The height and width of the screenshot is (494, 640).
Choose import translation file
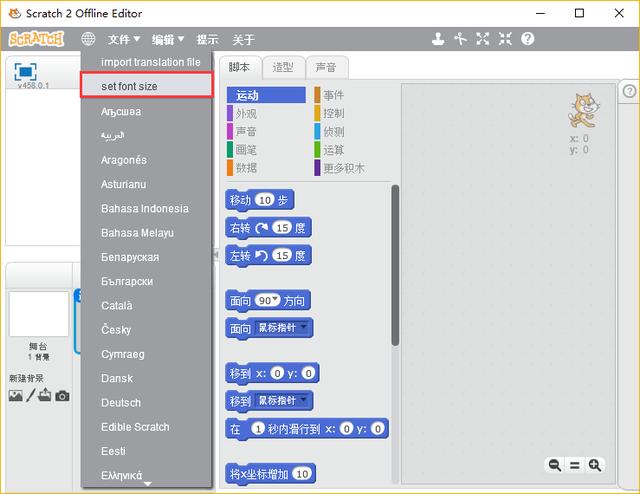tap(147, 62)
